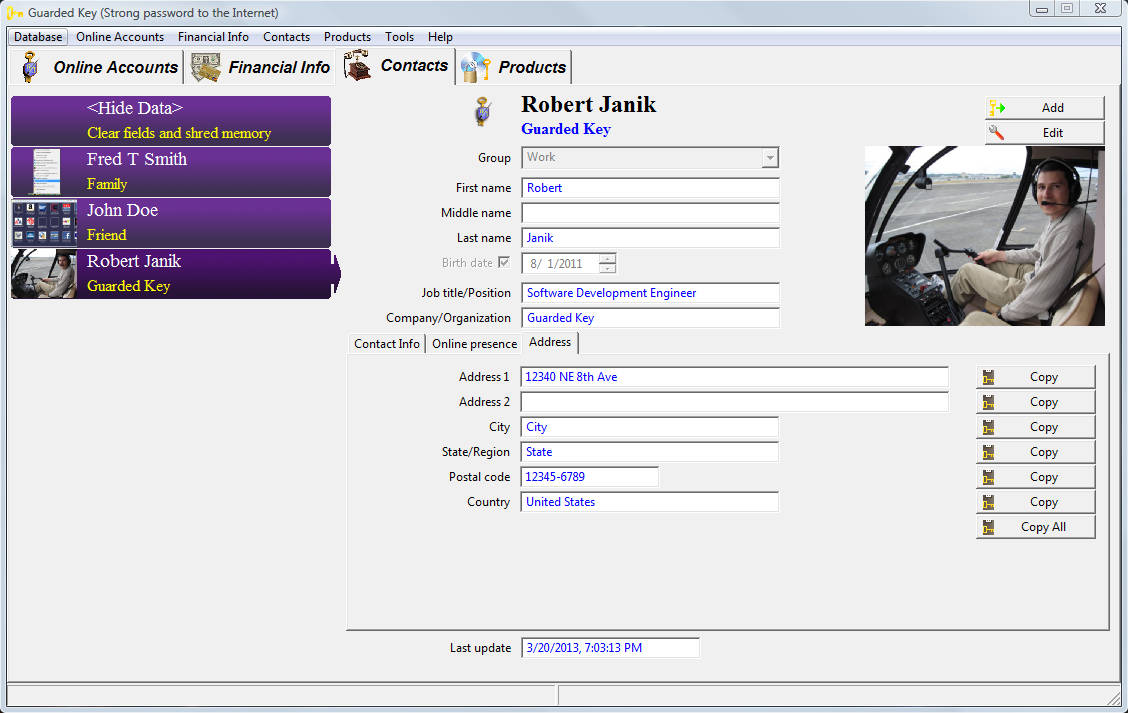Viewport: 1128px width, 713px height.
Task: Click the Guarded Key logo beside Robert Janik heading
Action: pyautogui.click(x=483, y=112)
